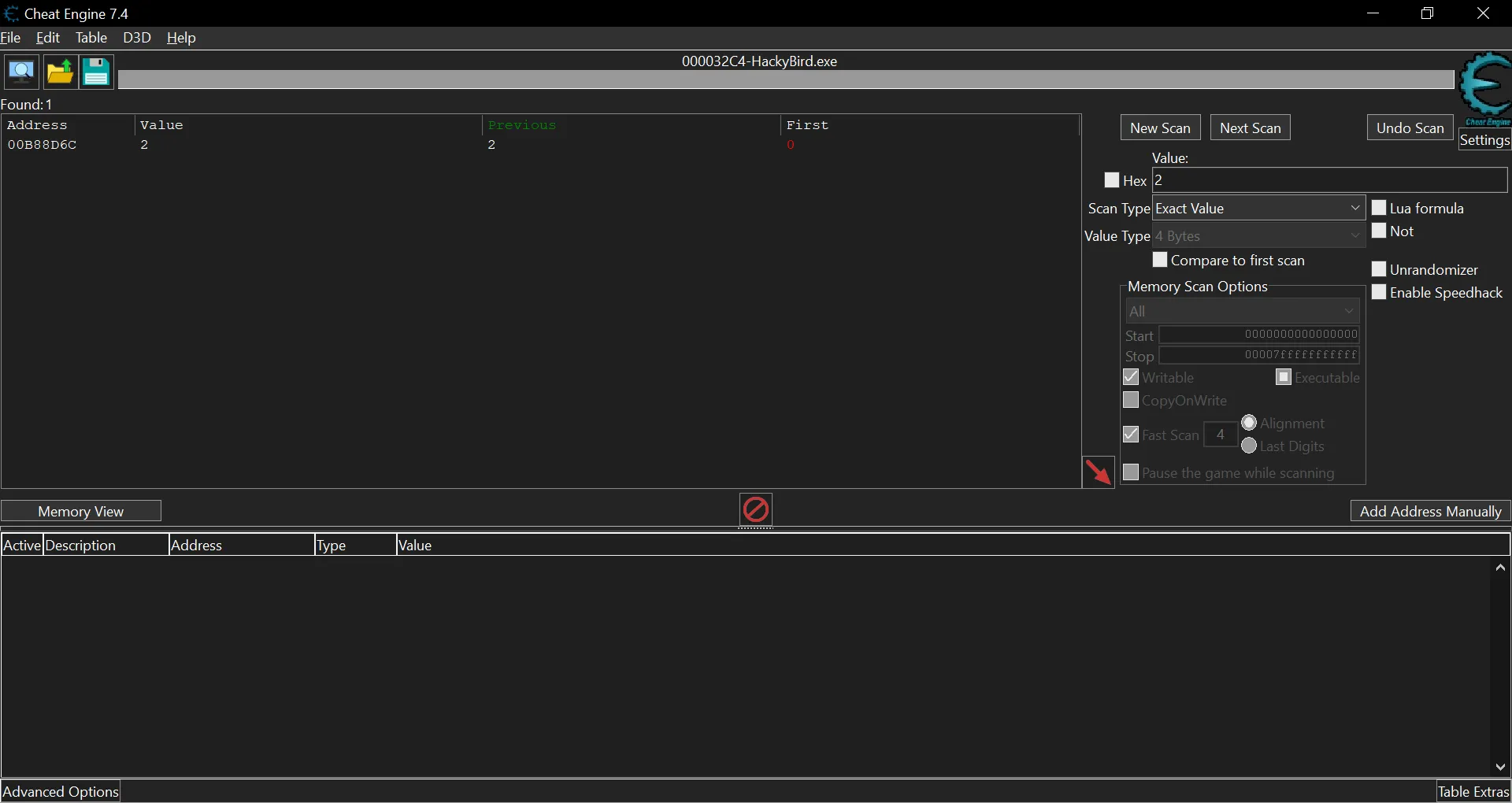Click the Type column header in table
The width and height of the screenshot is (1512, 803).
[355, 545]
